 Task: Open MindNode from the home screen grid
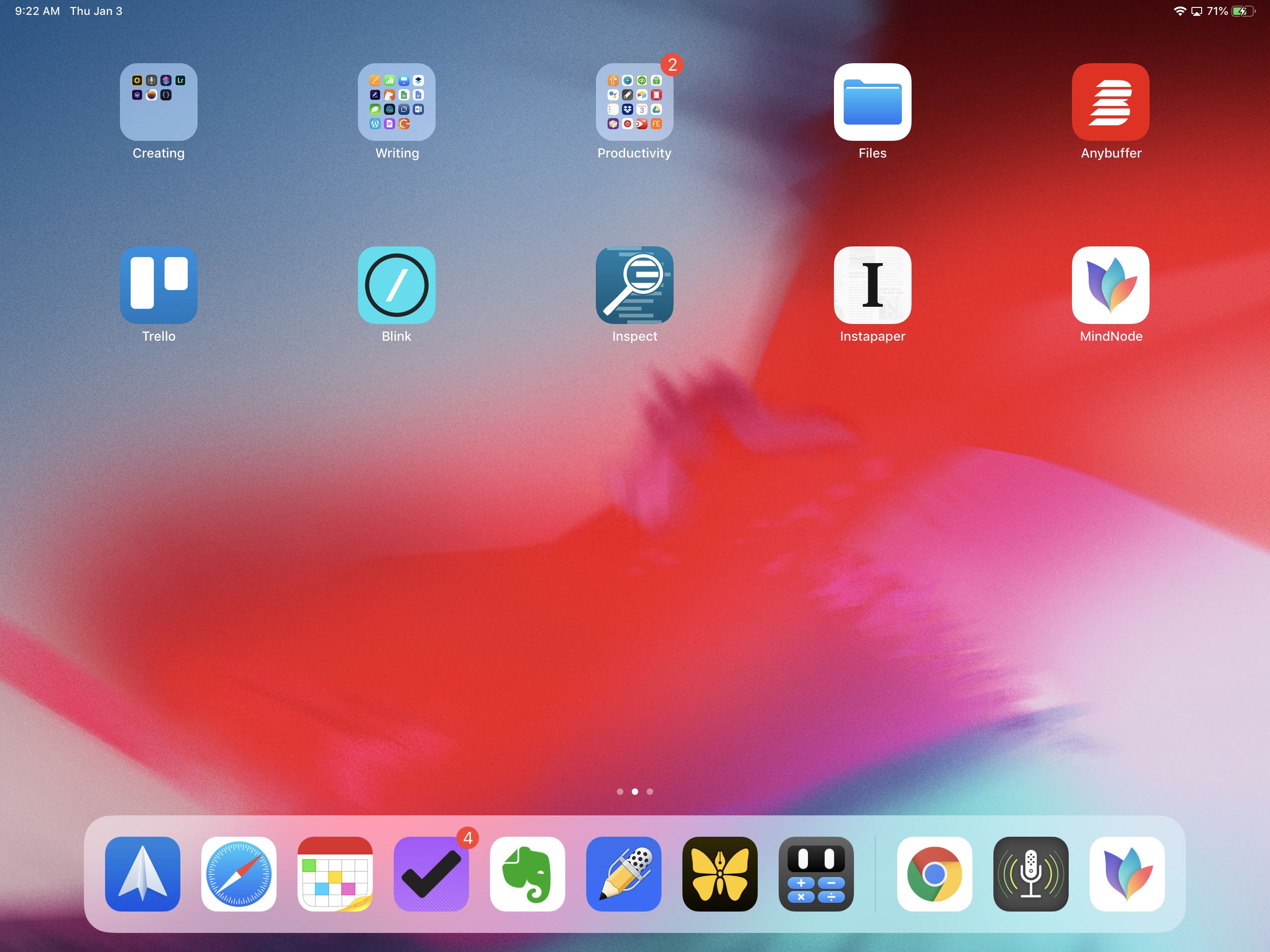[1111, 285]
